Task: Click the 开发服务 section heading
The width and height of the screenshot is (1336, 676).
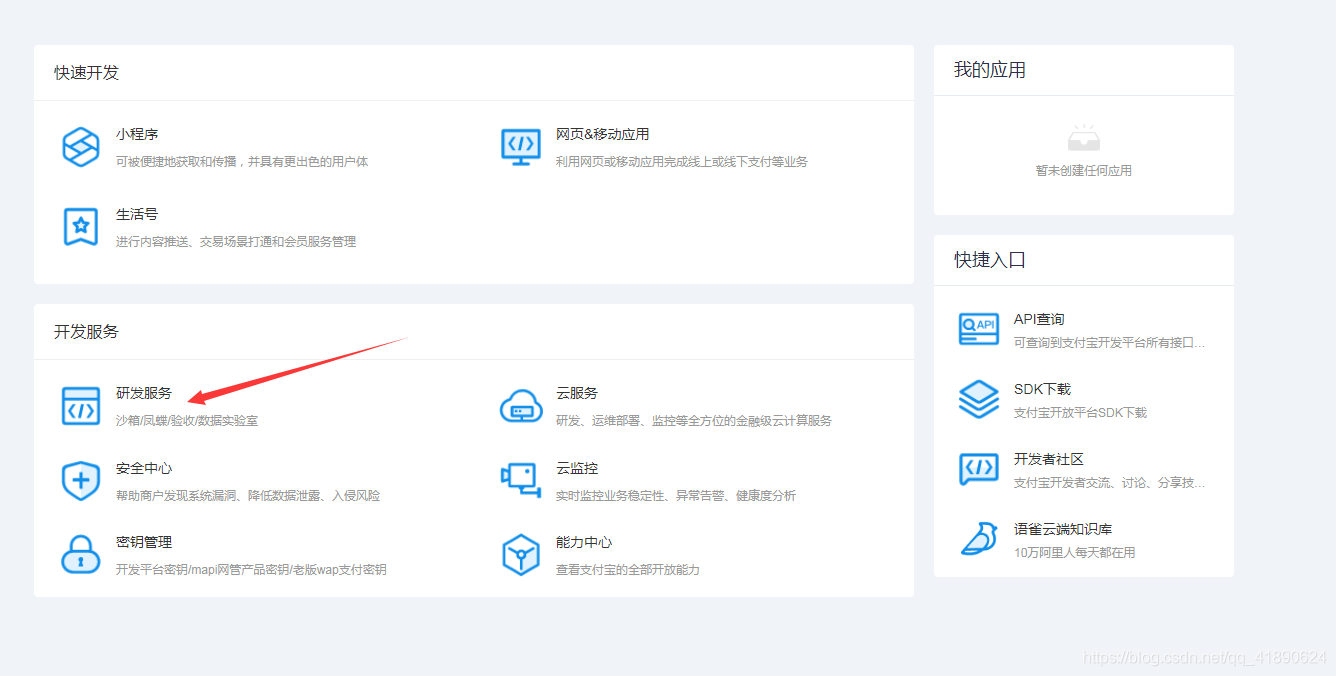Action: (x=87, y=332)
